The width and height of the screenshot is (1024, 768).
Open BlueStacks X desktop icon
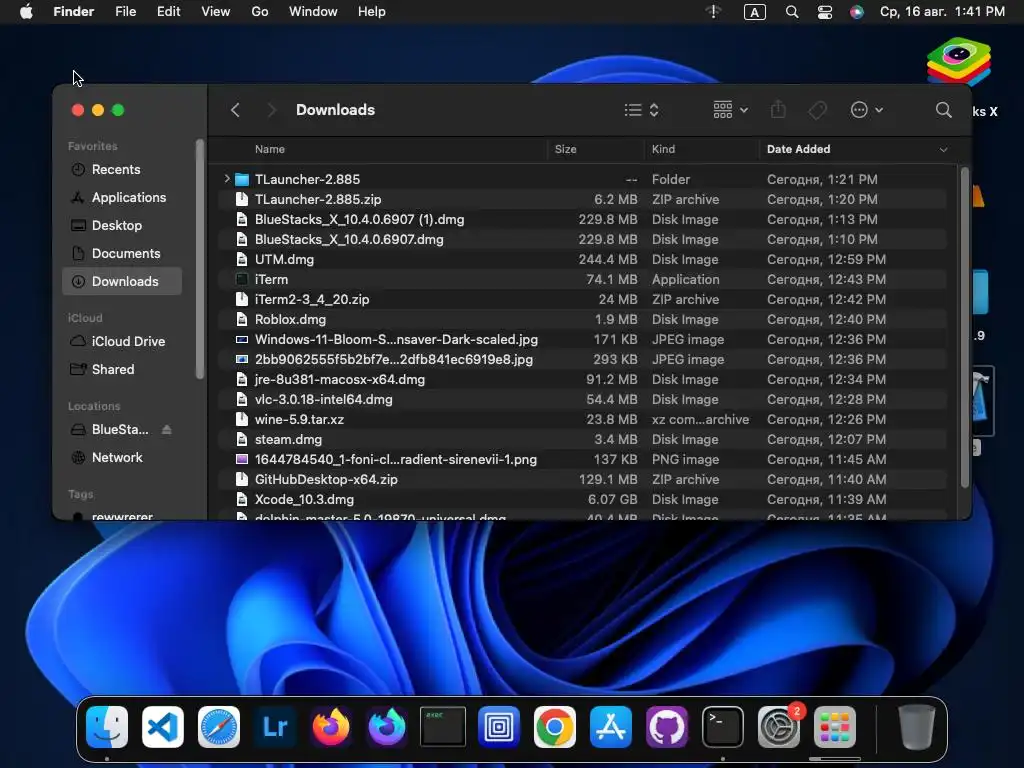tap(959, 62)
